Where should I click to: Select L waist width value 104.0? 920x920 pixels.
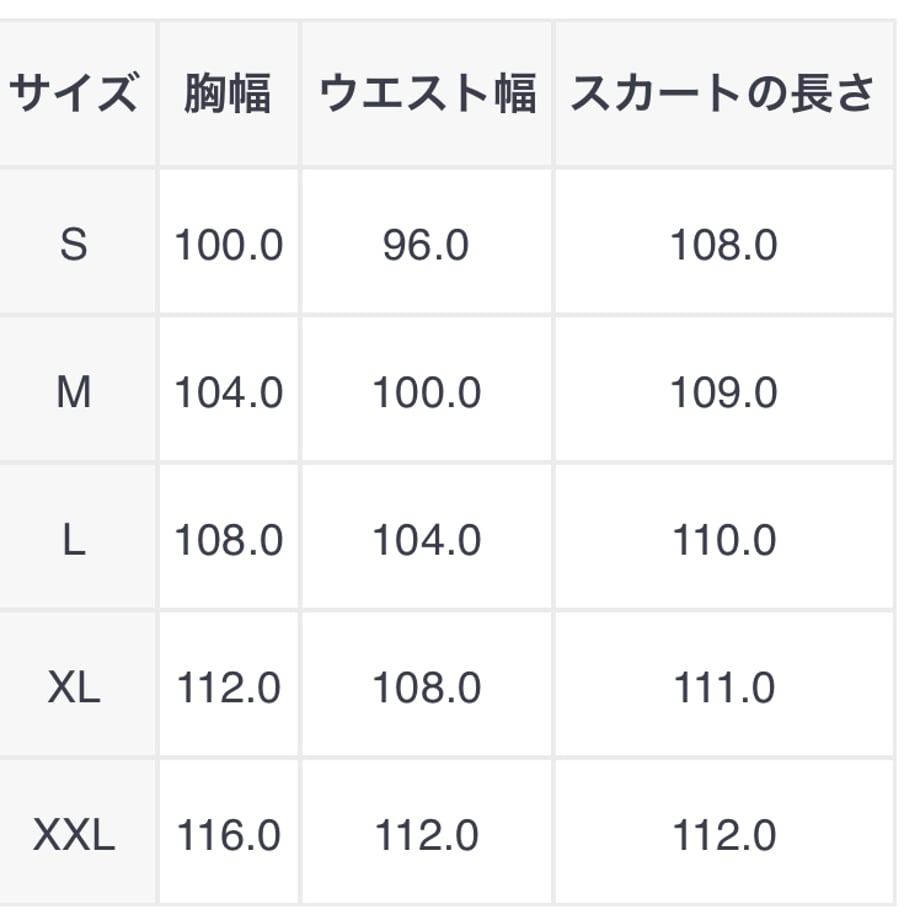coord(427,540)
